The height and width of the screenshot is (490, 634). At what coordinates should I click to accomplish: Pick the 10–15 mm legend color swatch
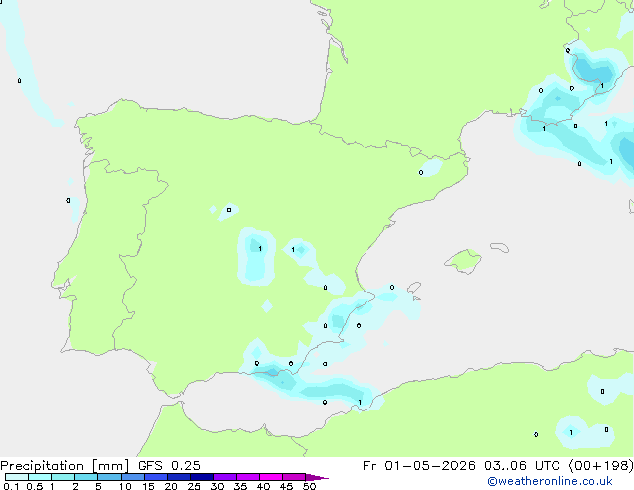[133, 477]
